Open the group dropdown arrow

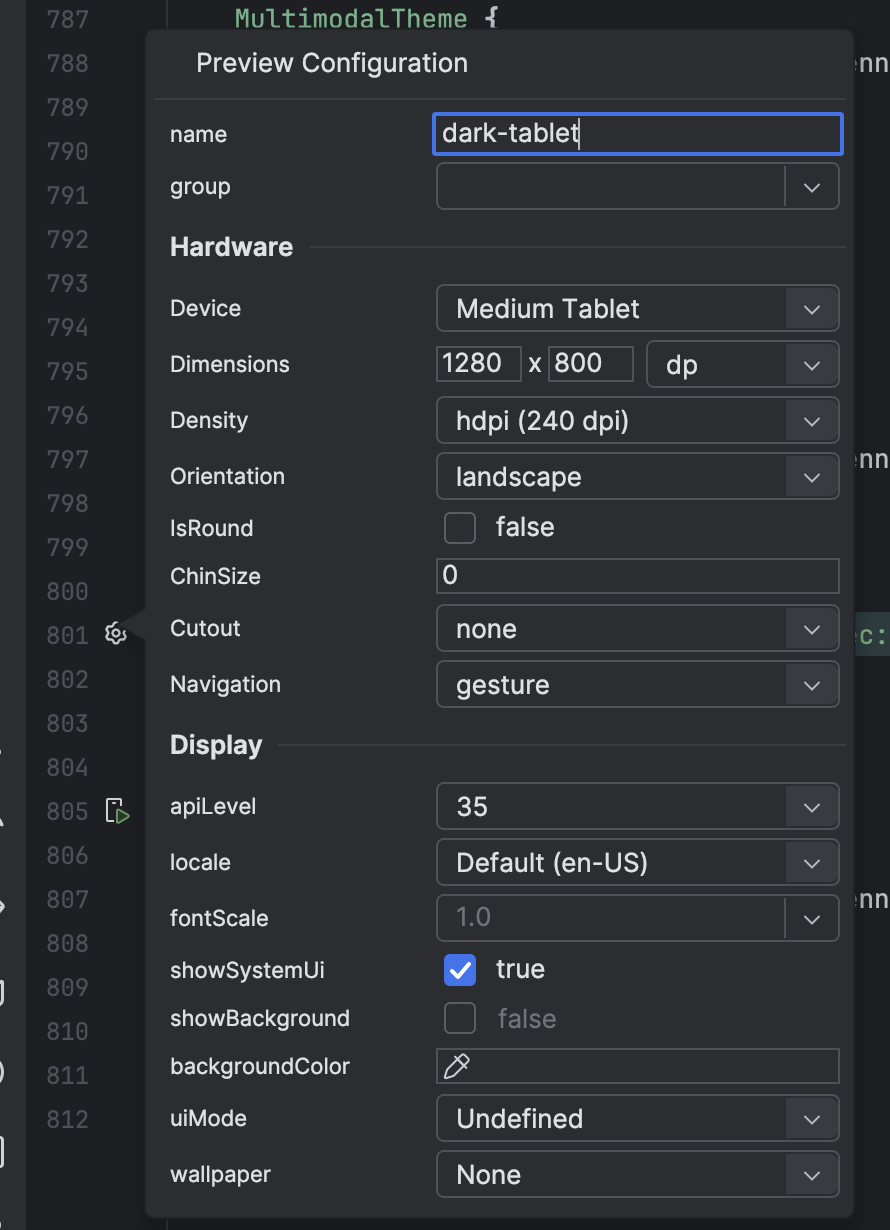[x=811, y=187]
